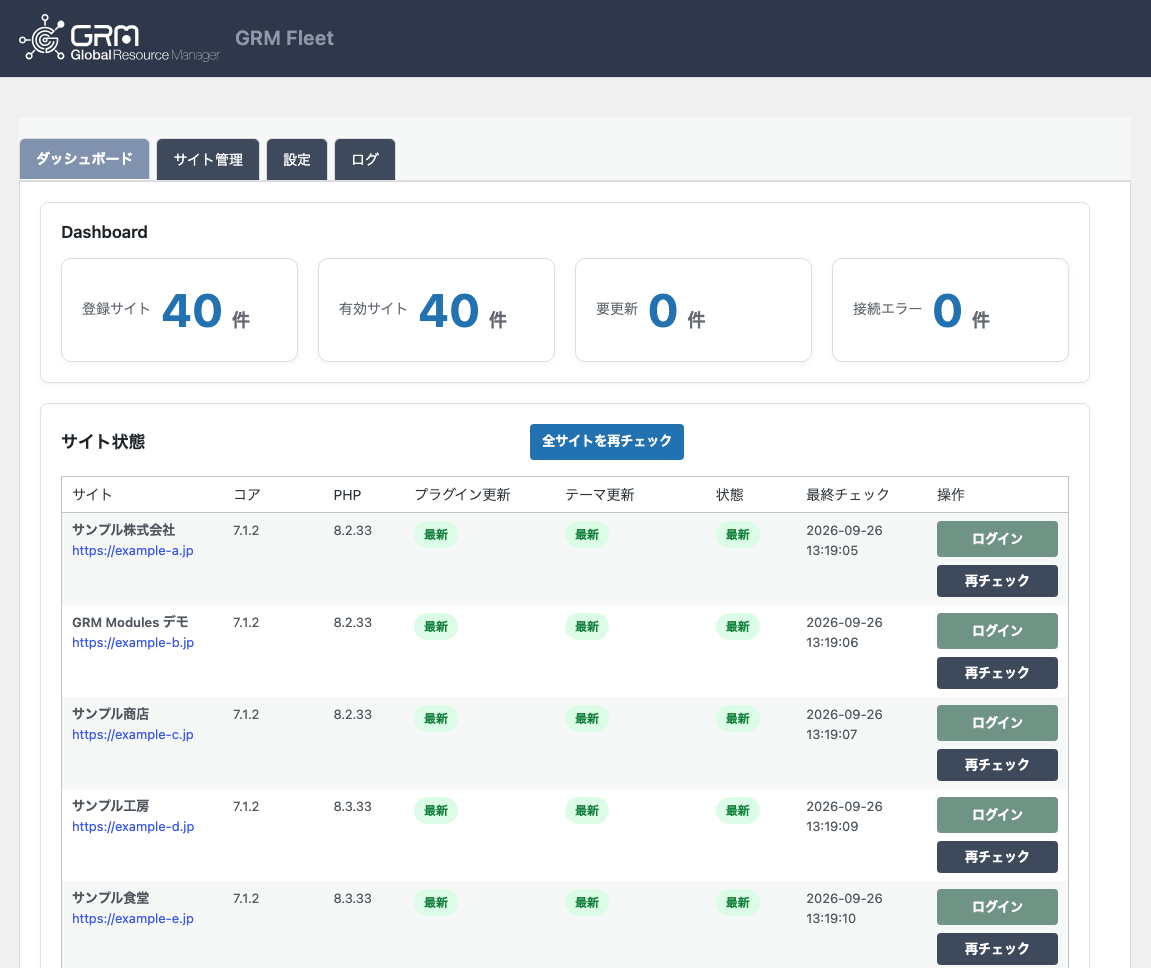The height and width of the screenshot is (968, 1151).
Task: Click the Dashboard section heading
Action: (104, 232)
